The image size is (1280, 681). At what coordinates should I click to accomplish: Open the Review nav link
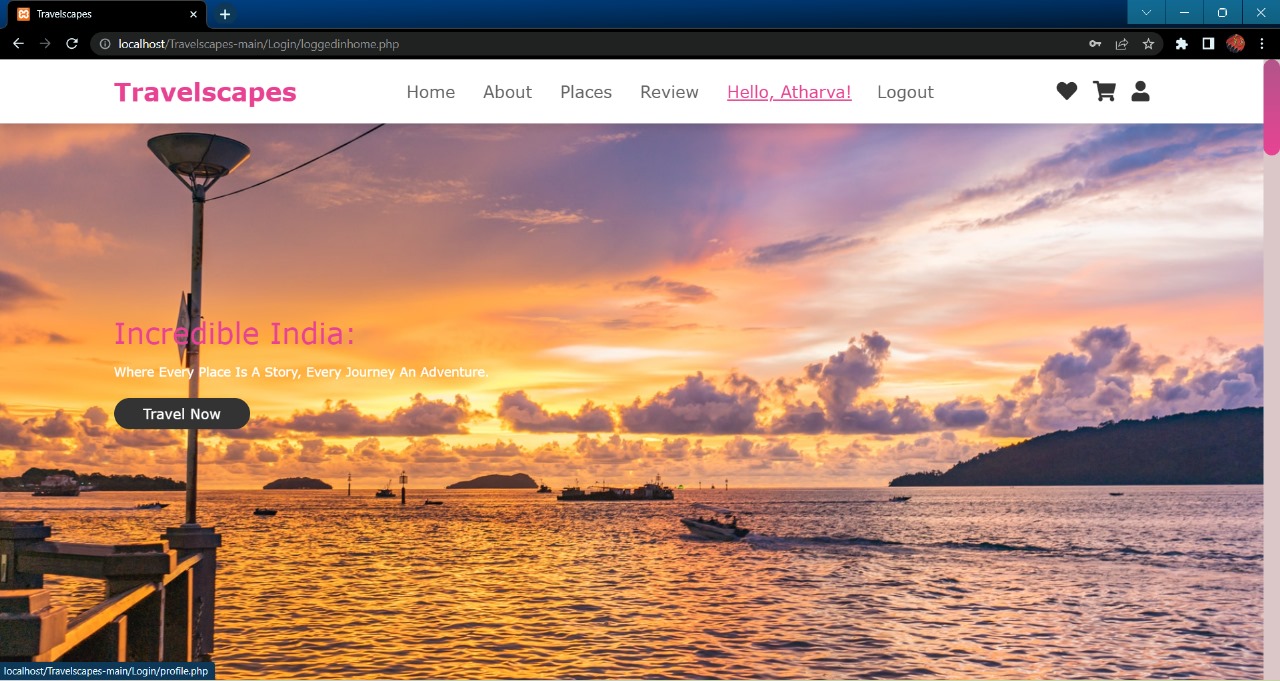pos(669,92)
